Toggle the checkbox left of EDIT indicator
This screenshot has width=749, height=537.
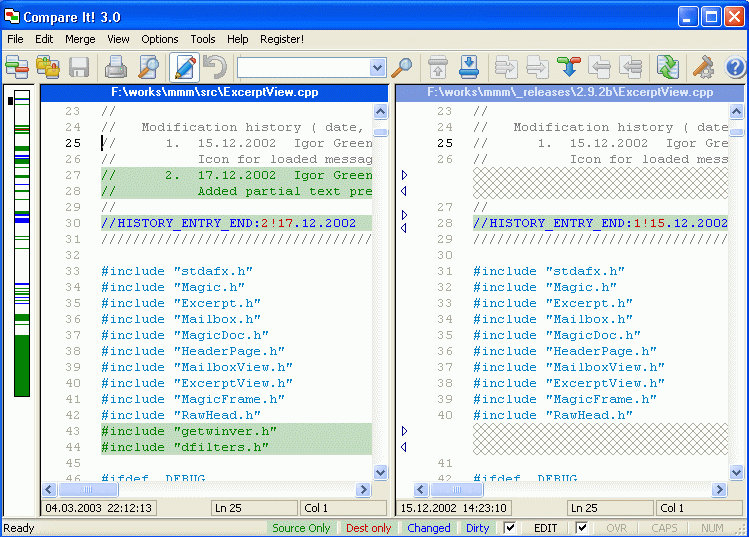click(510, 528)
